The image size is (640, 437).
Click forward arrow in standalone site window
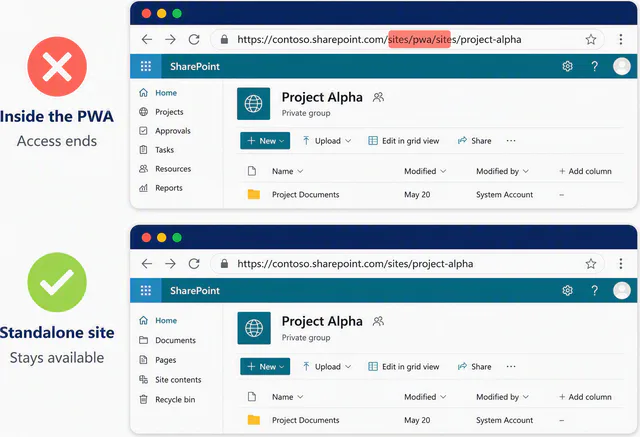pos(171,264)
